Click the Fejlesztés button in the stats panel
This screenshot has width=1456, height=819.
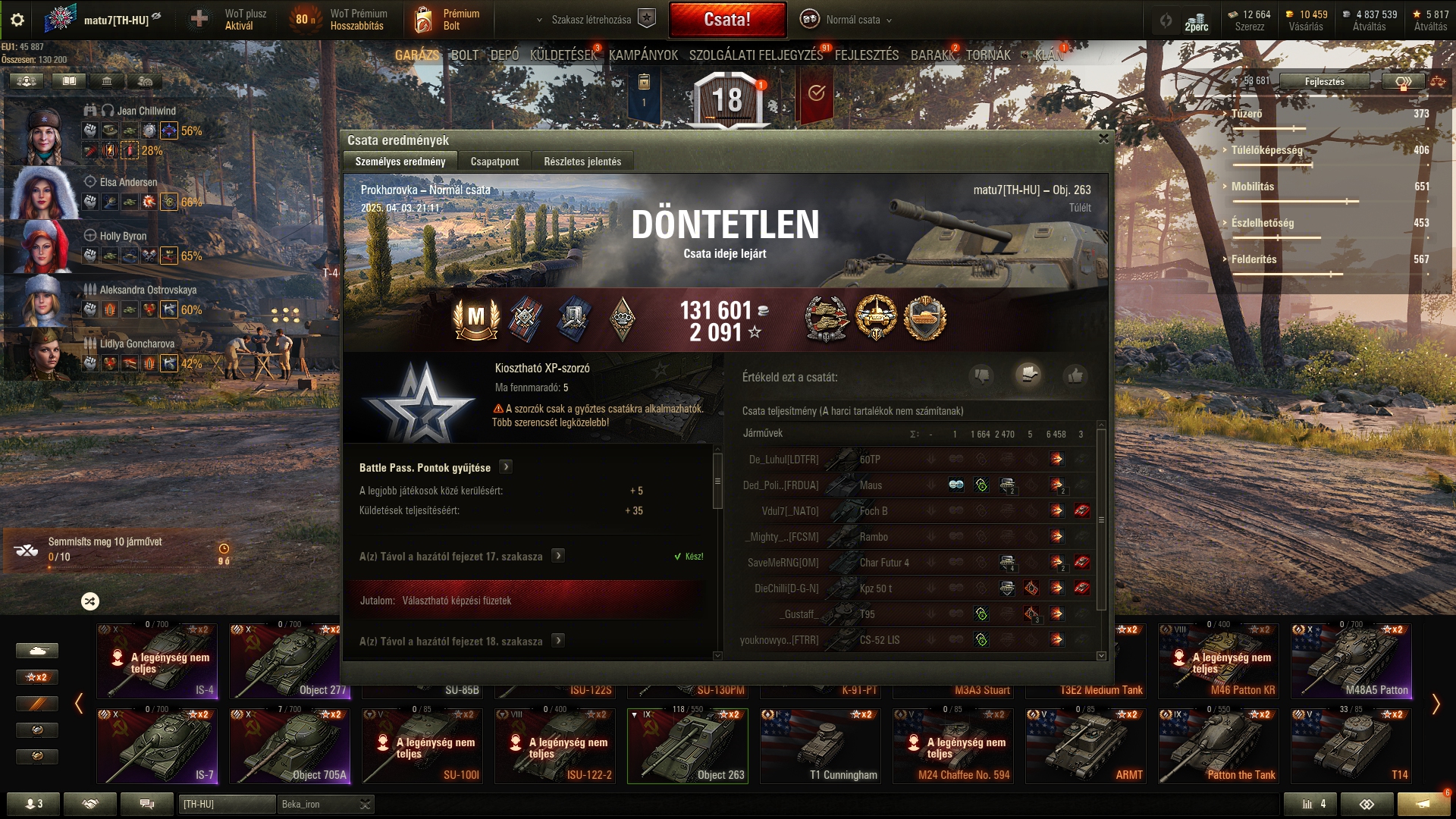pos(1324,81)
